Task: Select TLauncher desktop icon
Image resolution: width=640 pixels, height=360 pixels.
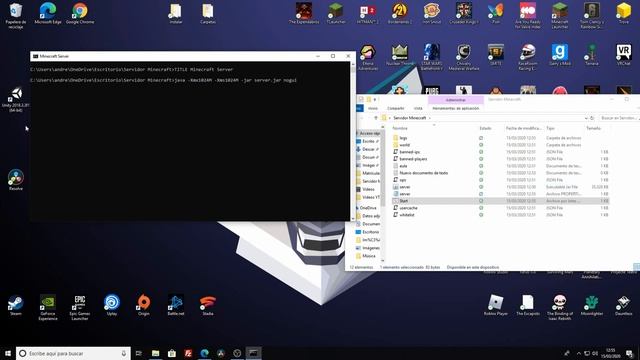Action: (x=336, y=13)
